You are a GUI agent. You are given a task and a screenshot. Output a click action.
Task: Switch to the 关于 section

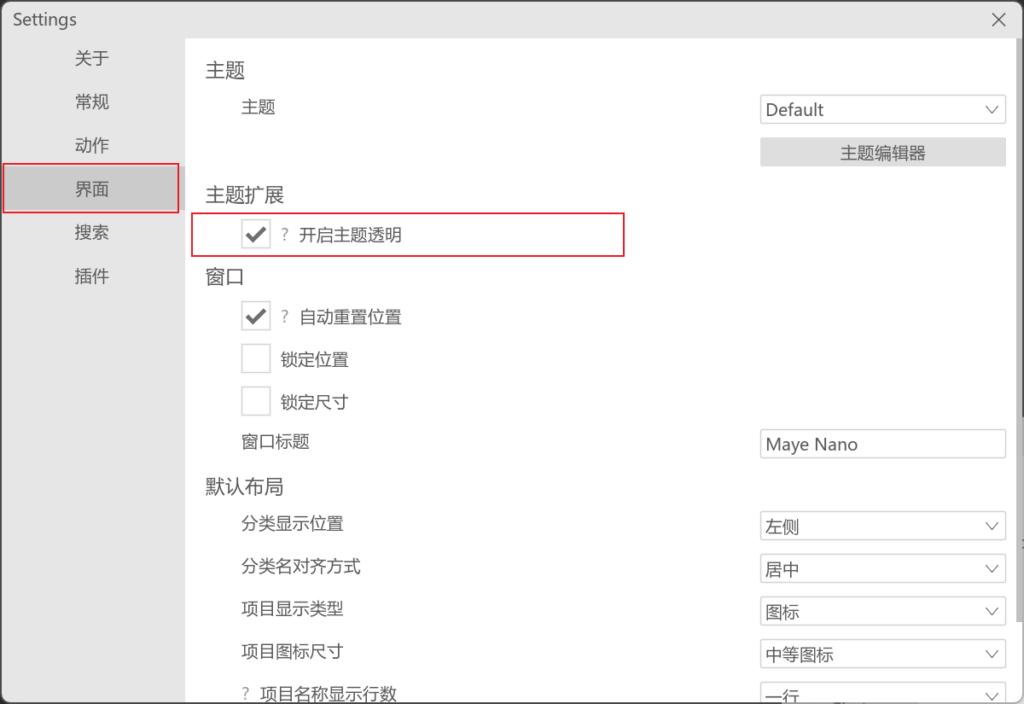(92, 59)
